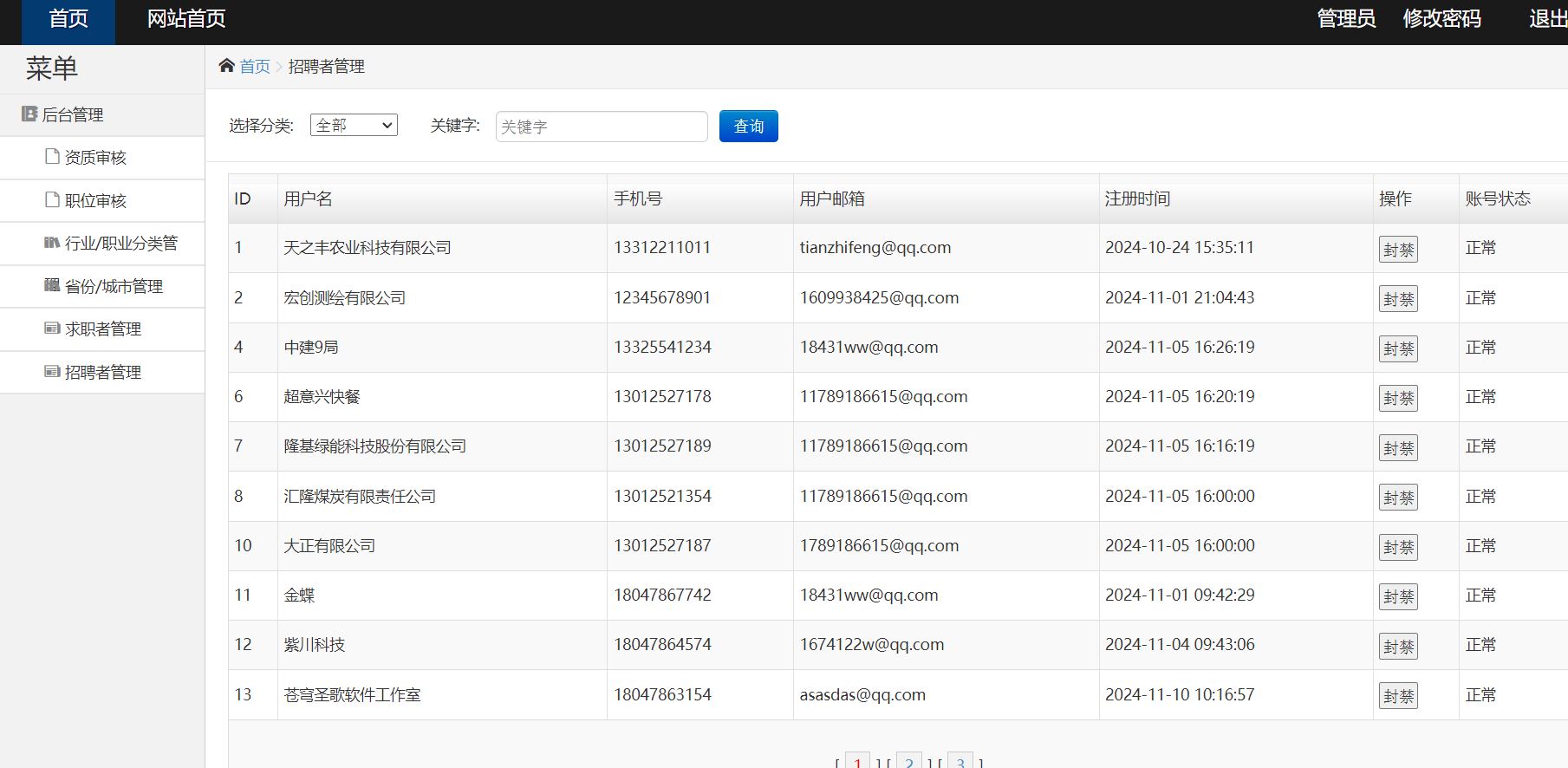Image resolution: width=1568 pixels, height=768 pixels.
Task: Click 封禁 for 苍穹圣歌软件工作室
Action: coord(1398,696)
